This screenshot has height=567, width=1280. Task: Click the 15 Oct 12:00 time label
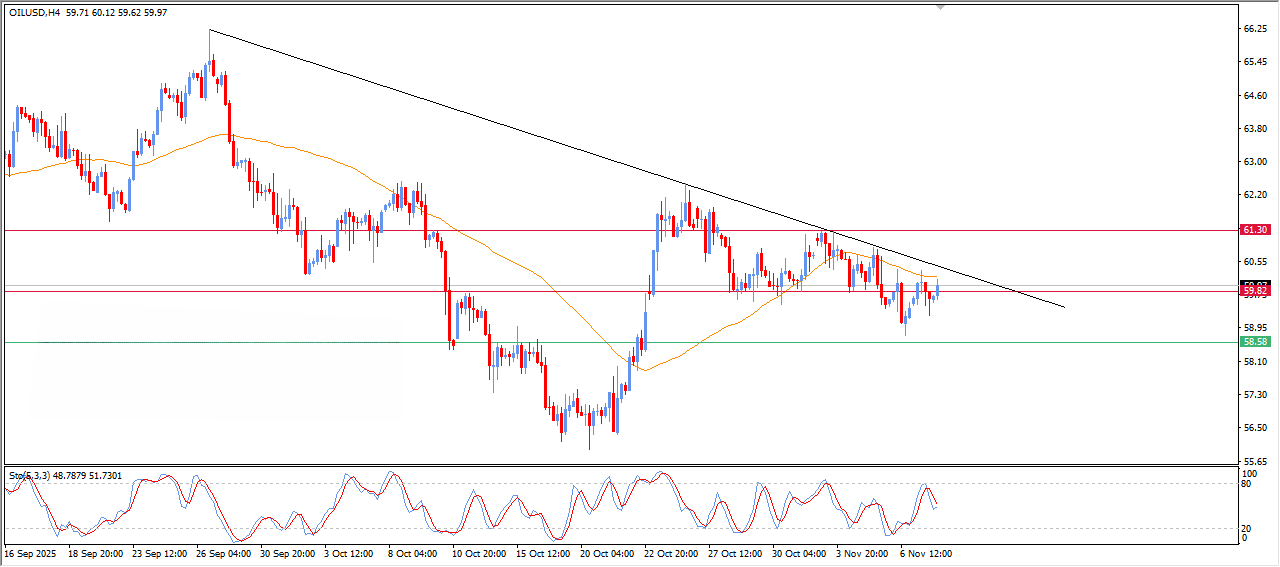point(544,553)
